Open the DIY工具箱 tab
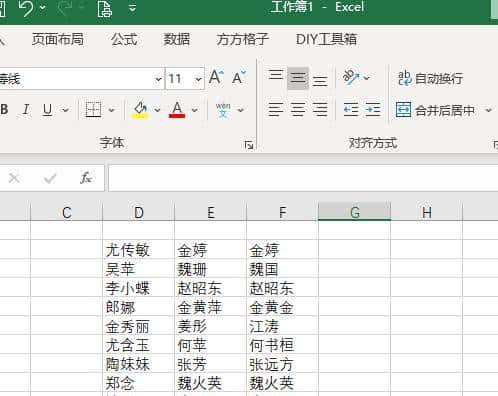This screenshot has width=498, height=396. 326,39
